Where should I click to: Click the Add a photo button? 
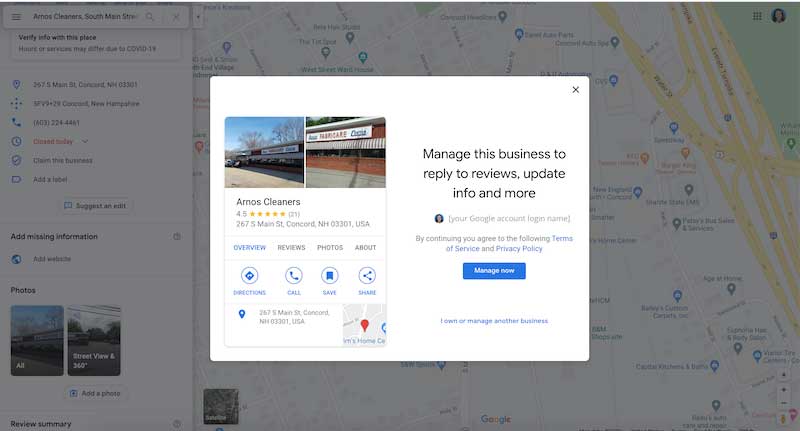point(96,393)
